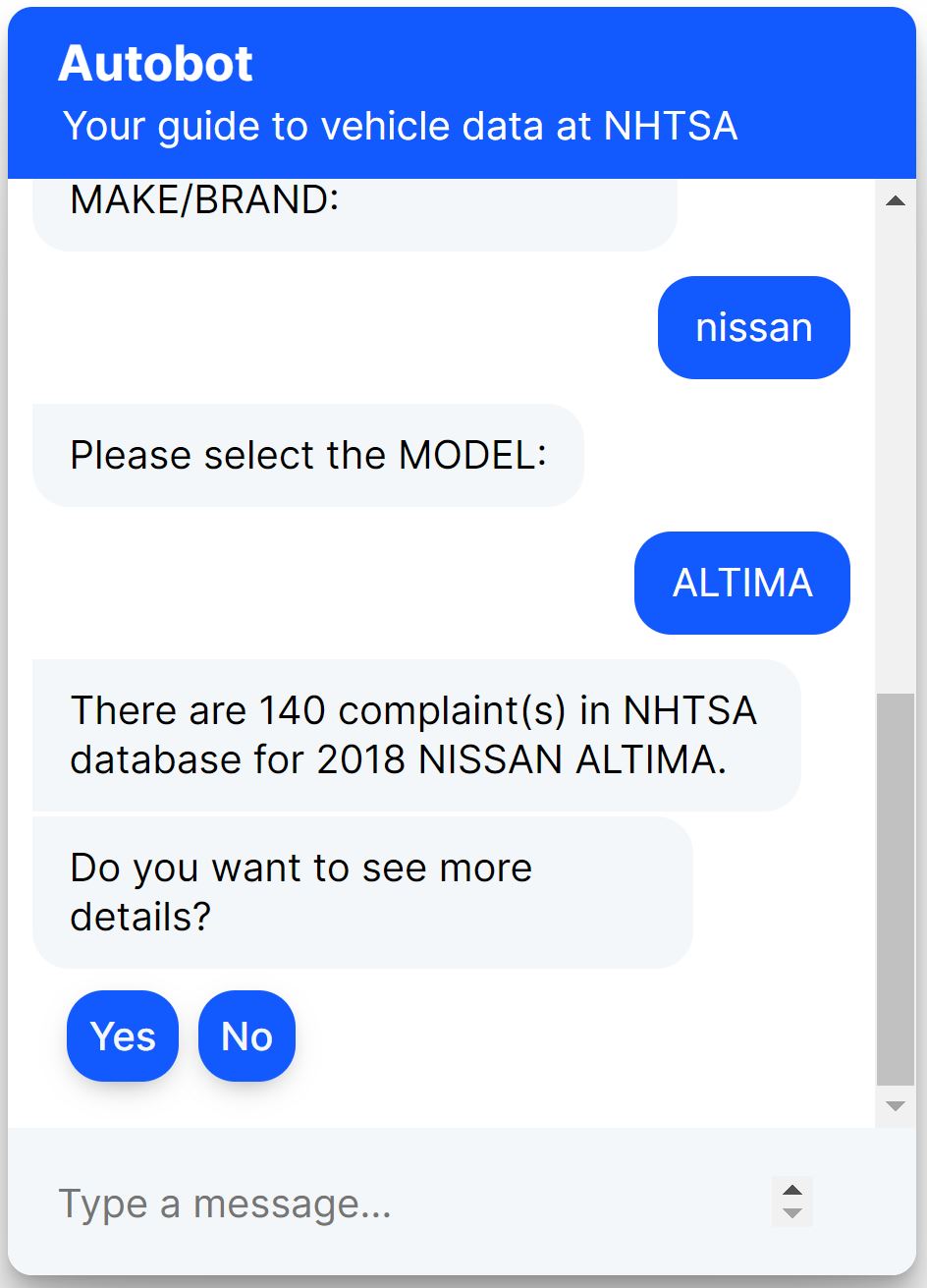Select the sent "nissan" message bubble
Viewport: 927px width, 1288px height.
(753, 327)
